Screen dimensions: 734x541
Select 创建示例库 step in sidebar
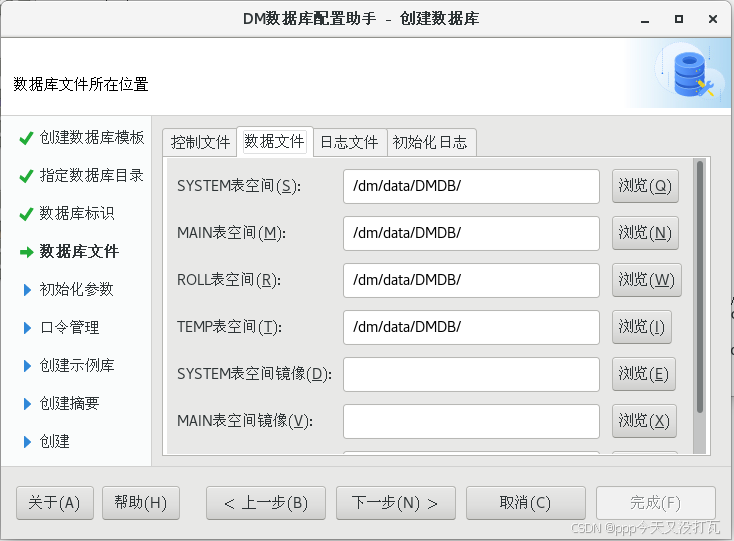(77, 366)
